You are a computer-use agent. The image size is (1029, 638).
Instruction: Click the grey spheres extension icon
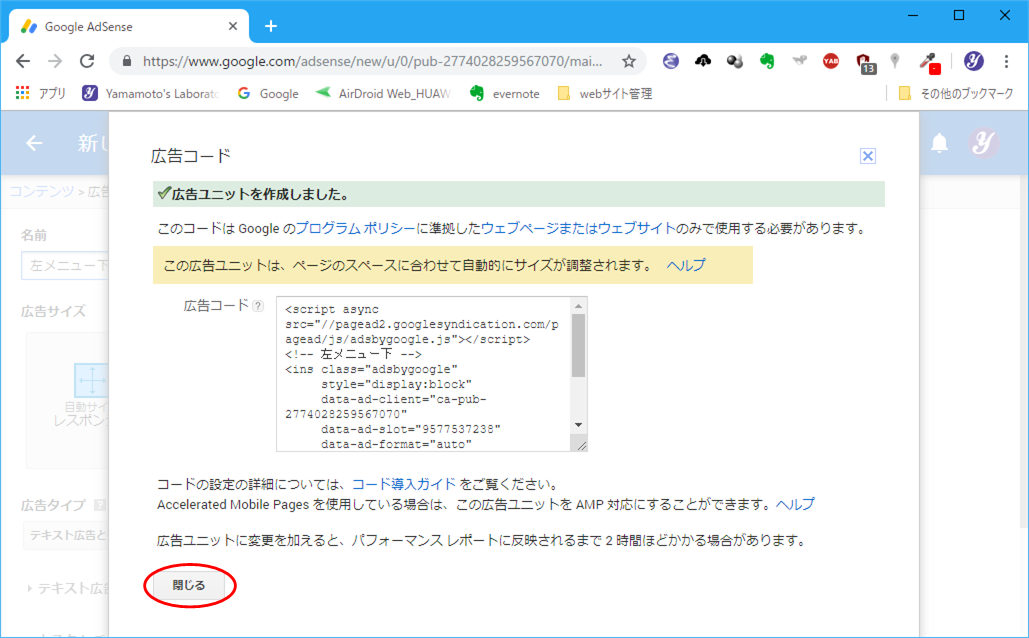tap(735, 61)
